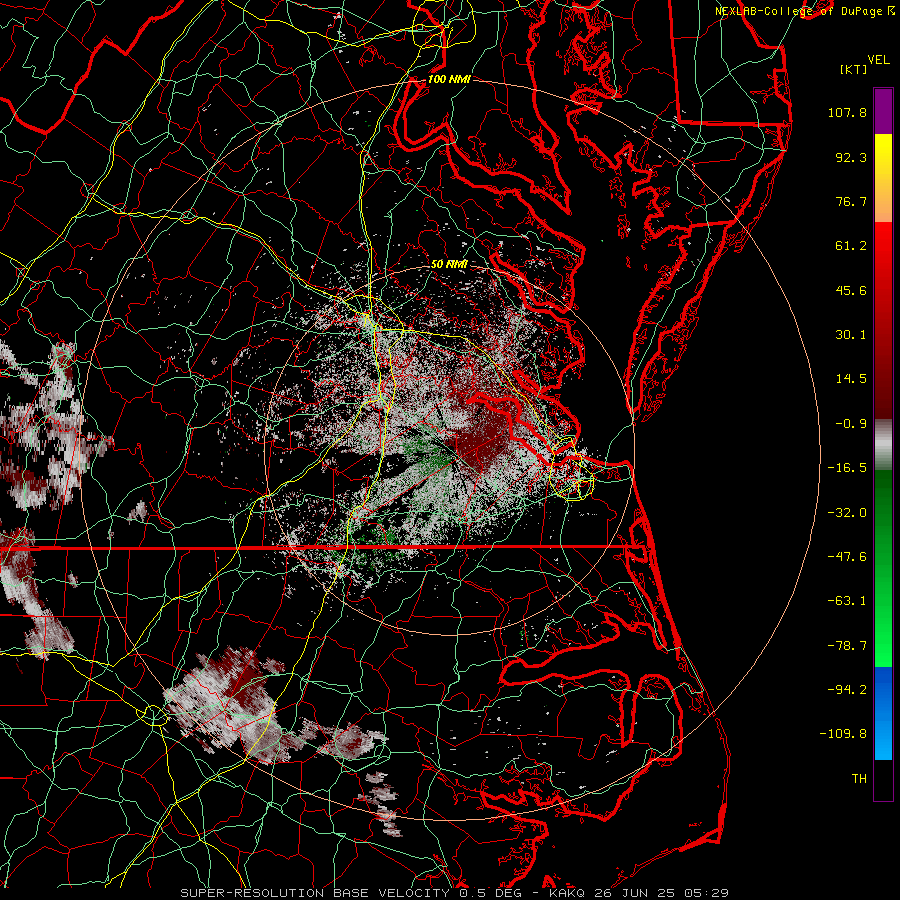
Task: Click the -16.5 value on velocity scale
Action: point(847,468)
